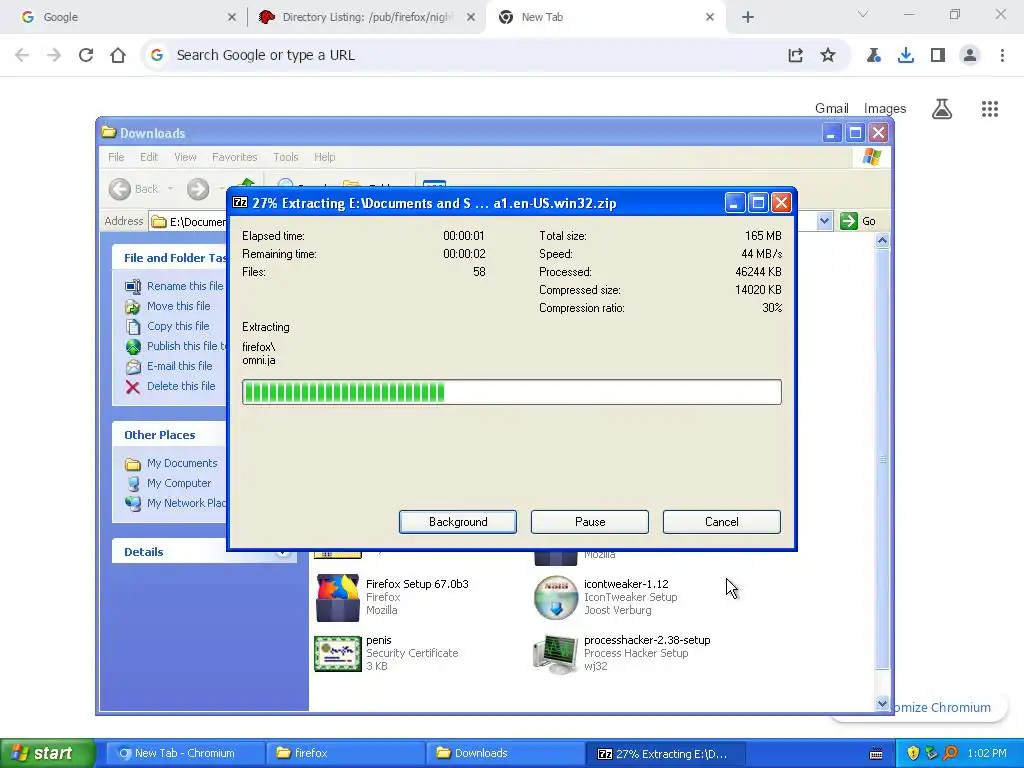This screenshot has height=768, width=1024.
Task: Open the Windows start button
Action: pos(47,753)
